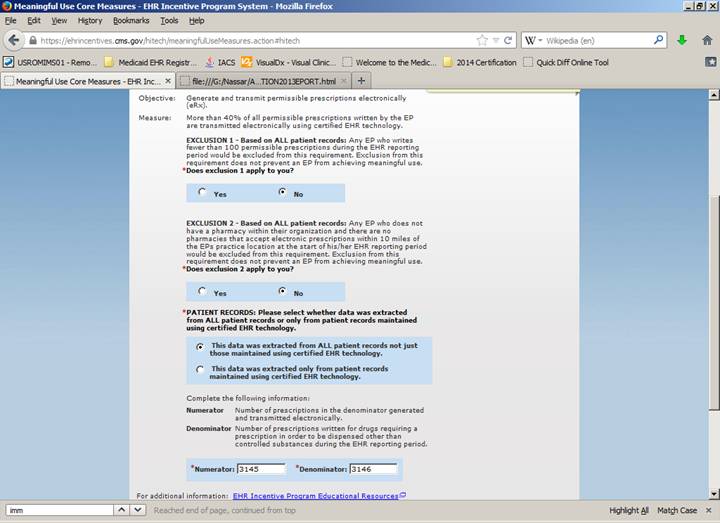Image resolution: width=720 pixels, height=523 pixels.
Task: Reload the page using the refresh icon
Action: [x=508, y=41]
